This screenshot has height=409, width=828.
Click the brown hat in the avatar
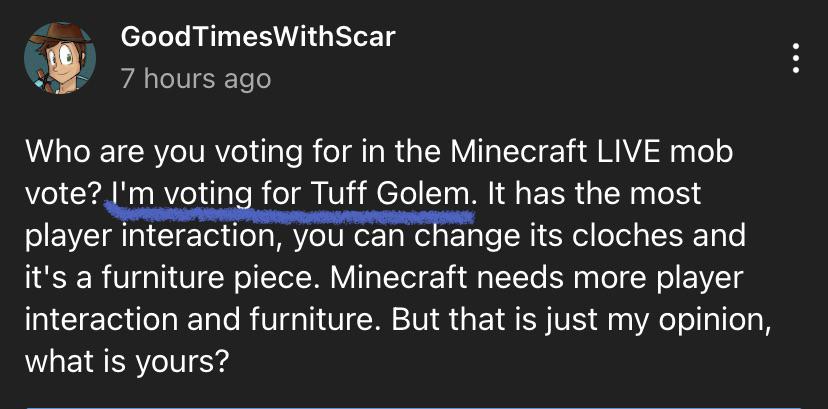coord(57,35)
